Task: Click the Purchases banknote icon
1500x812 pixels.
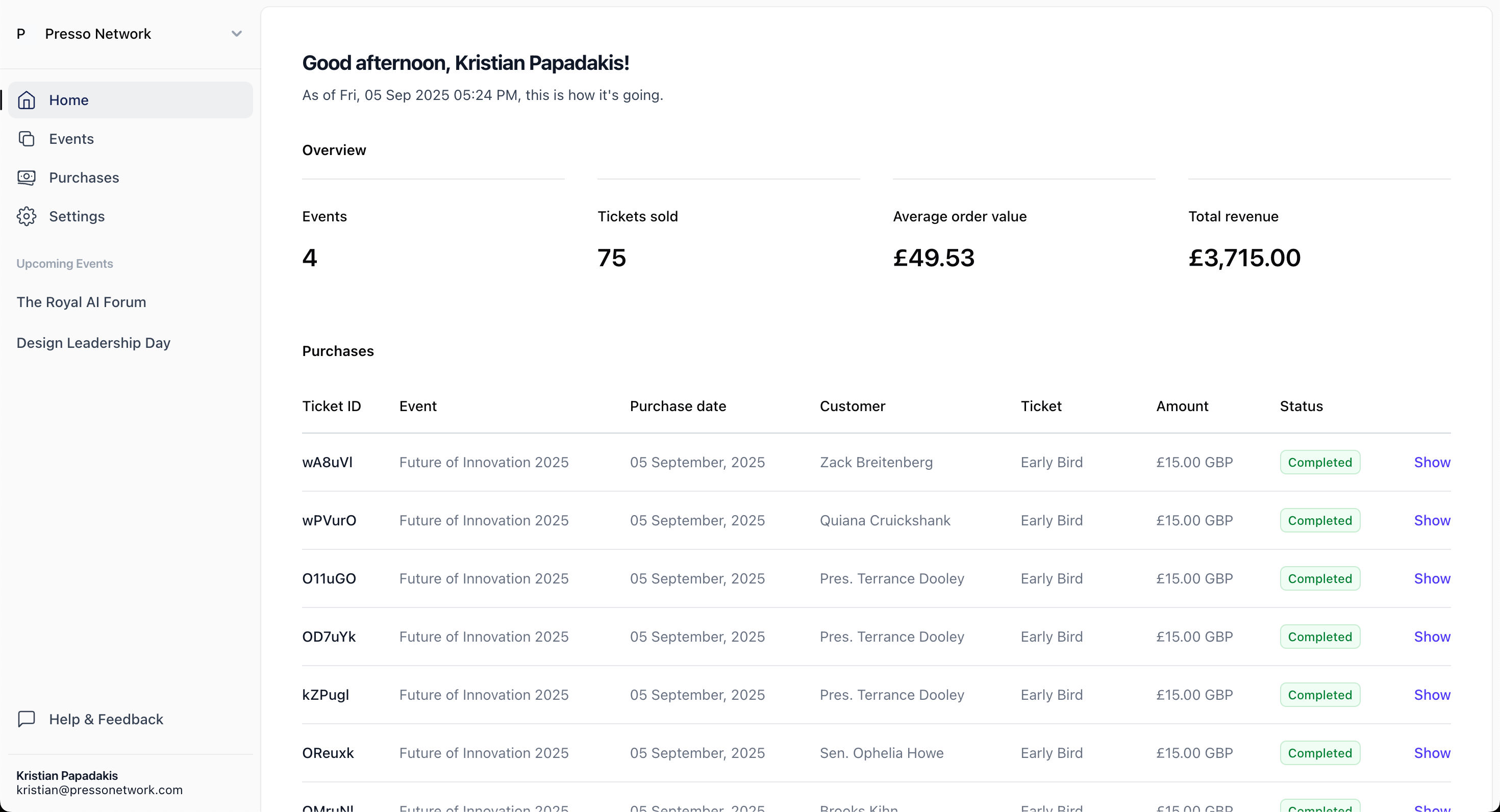Action: click(x=26, y=177)
